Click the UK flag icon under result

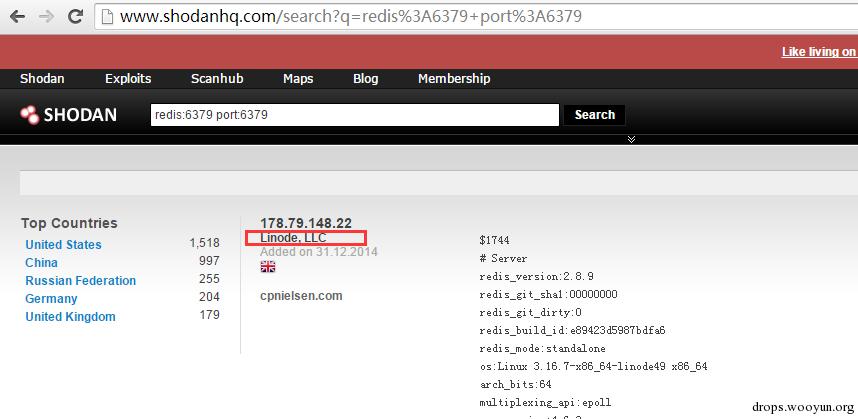click(268, 267)
